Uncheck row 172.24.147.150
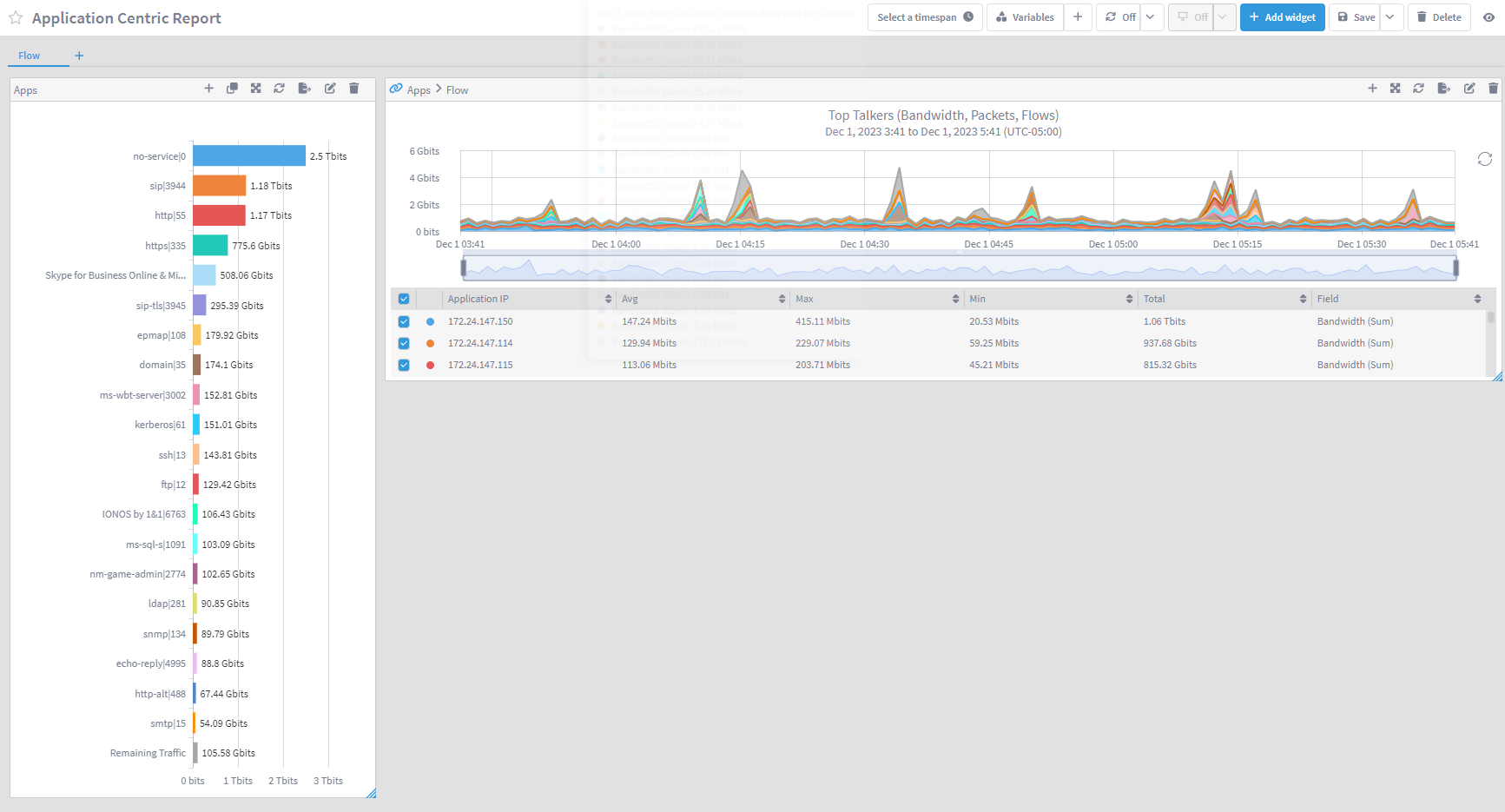Screen dimensions: 1505x812 (x=404, y=321)
